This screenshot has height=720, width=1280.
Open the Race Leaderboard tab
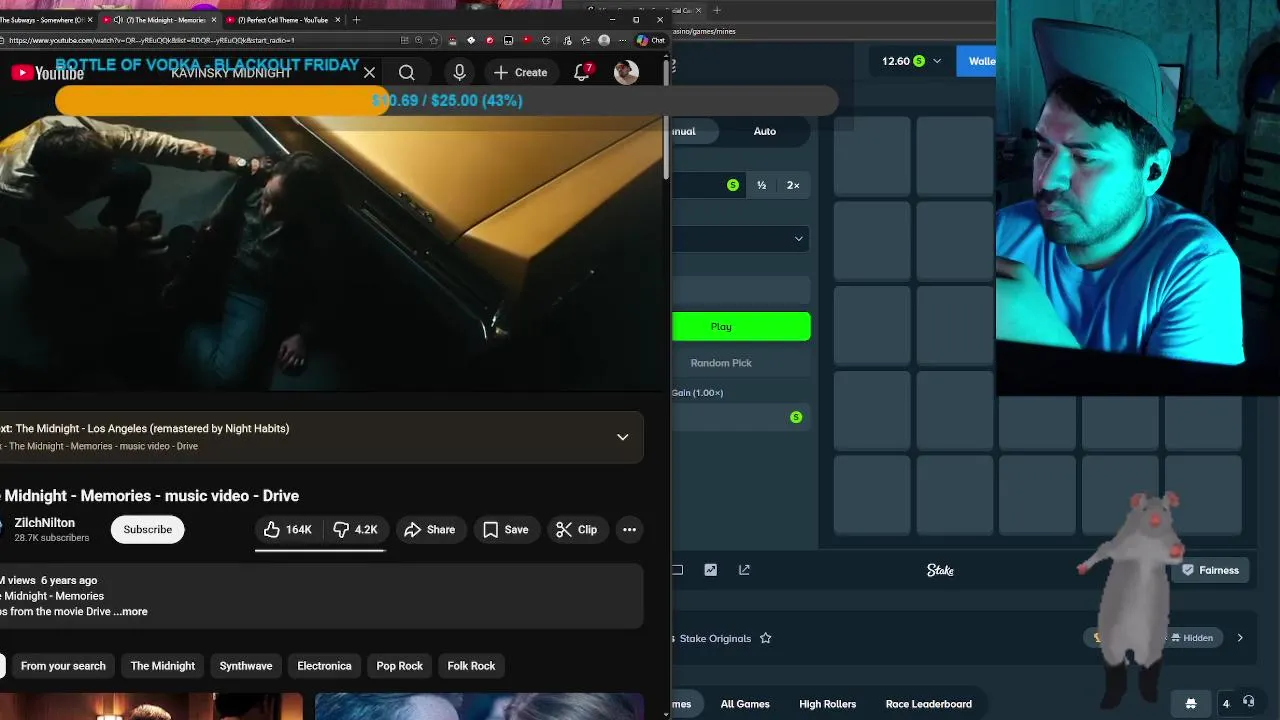coord(928,704)
